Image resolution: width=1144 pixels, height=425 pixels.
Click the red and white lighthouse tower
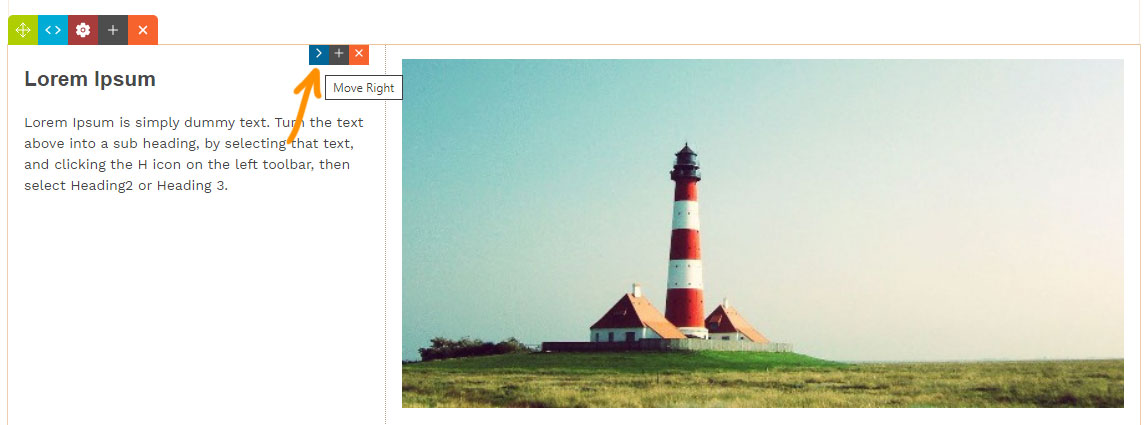(x=685, y=241)
